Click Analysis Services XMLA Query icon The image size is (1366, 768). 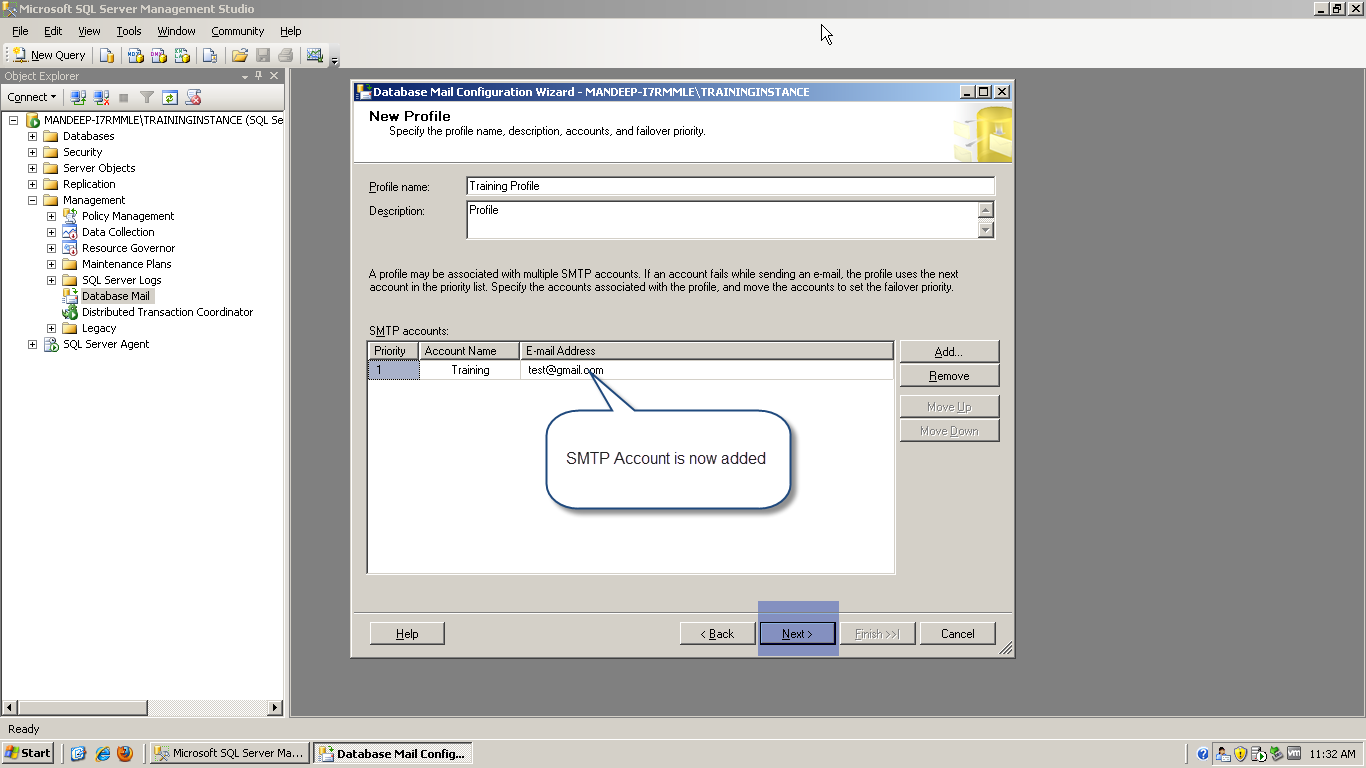pyautogui.click(x=180, y=55)
